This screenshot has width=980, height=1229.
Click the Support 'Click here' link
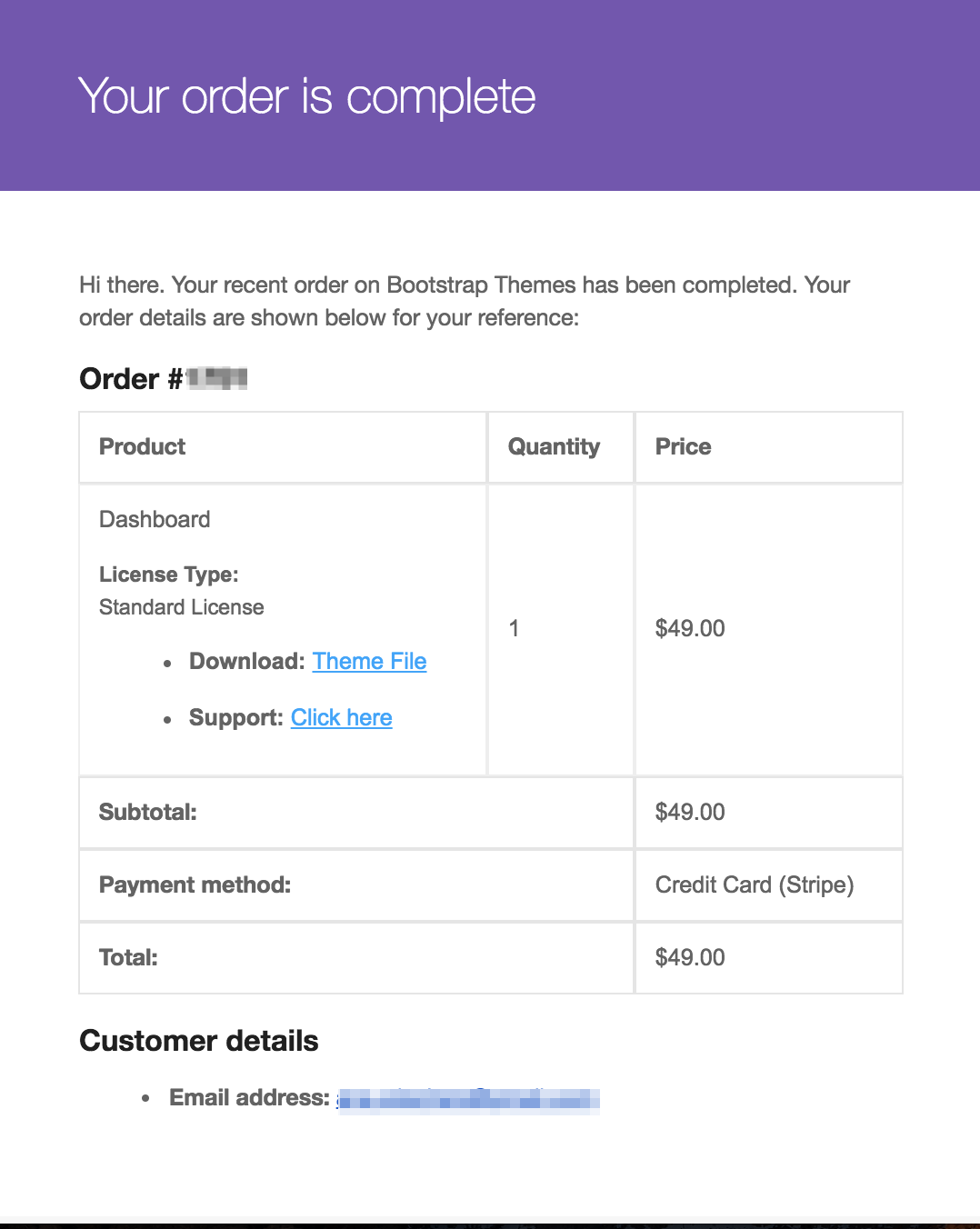point(341,717)
